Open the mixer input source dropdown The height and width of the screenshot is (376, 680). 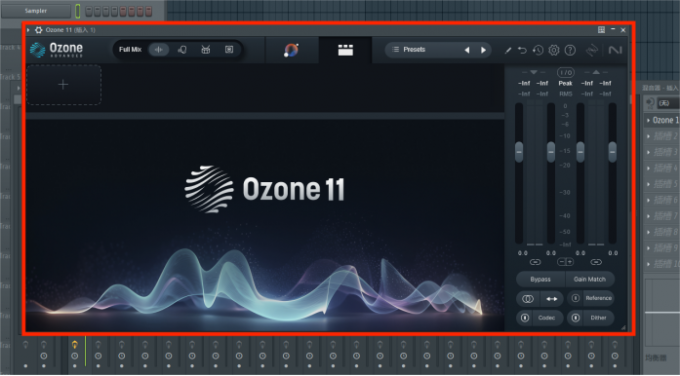668,103
